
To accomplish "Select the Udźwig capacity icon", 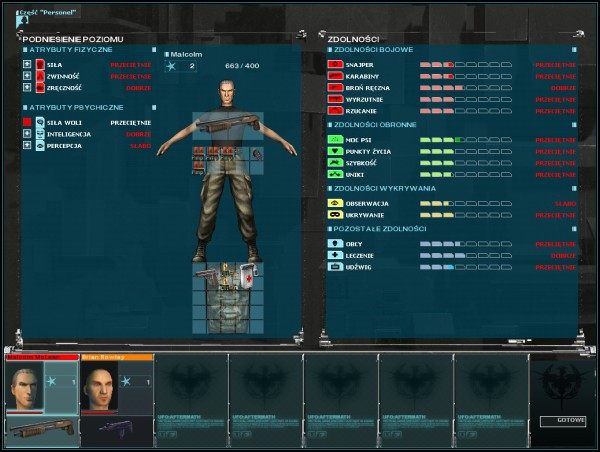I will click(x=336, y=268).
